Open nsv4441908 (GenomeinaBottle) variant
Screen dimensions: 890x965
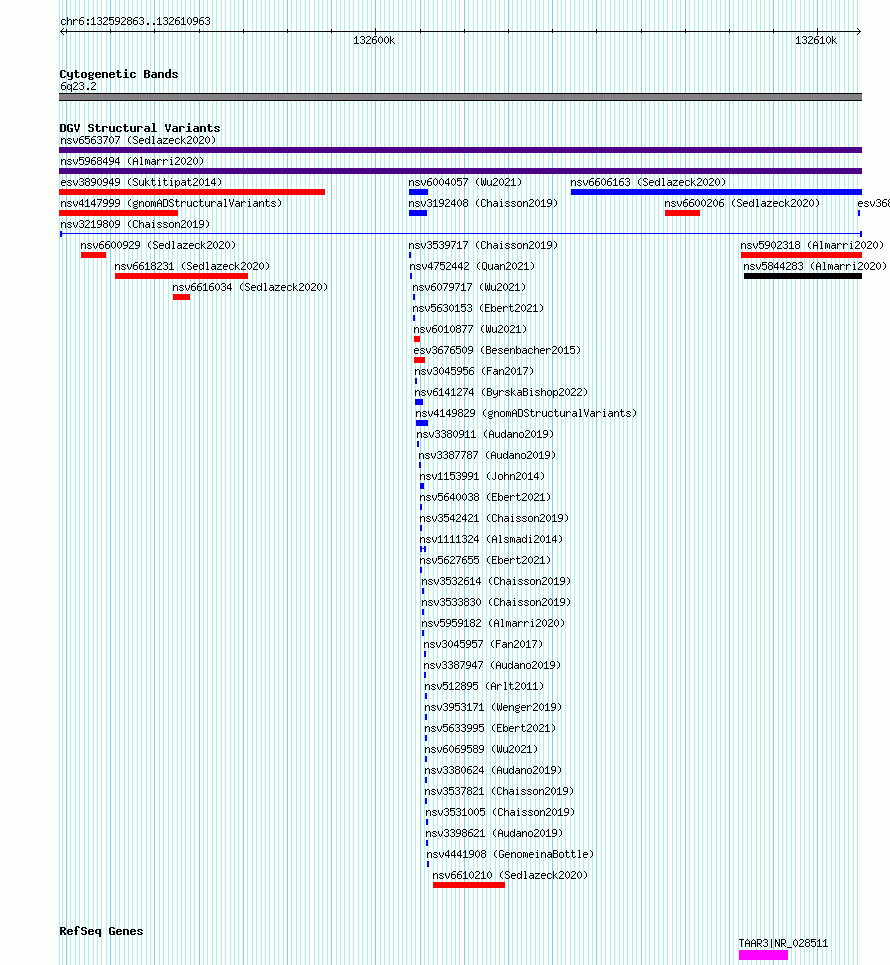tap(510, 854)
